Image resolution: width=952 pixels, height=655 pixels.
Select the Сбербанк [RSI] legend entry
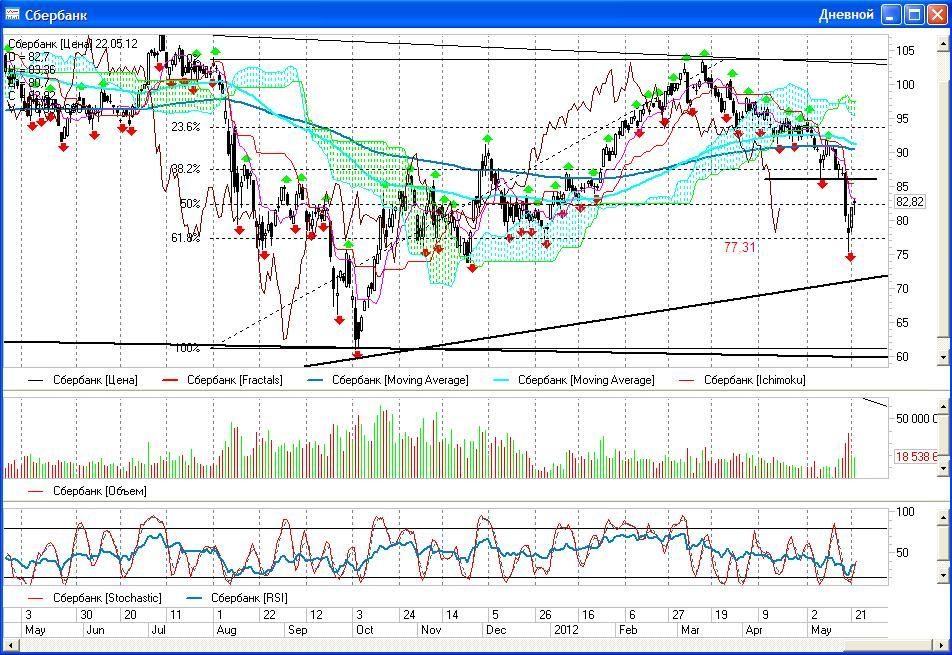(237, 598)
